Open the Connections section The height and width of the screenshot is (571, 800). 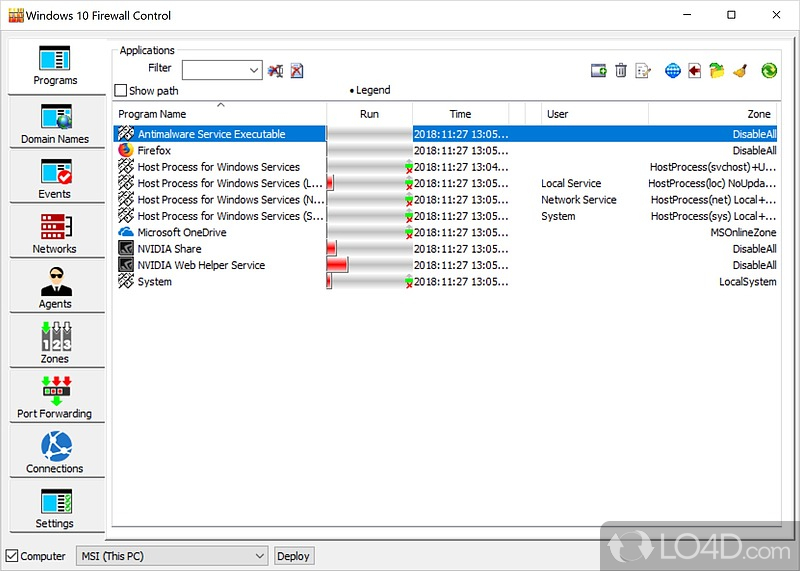[57, 453]
